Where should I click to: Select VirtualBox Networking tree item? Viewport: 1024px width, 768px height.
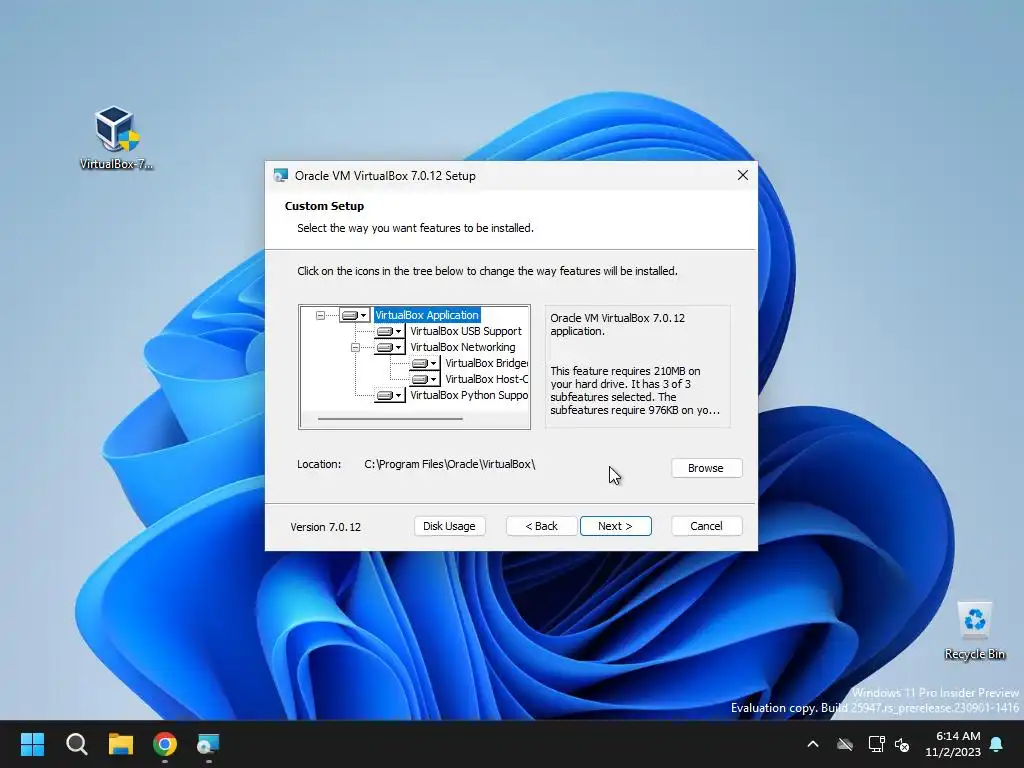[462, 347]
